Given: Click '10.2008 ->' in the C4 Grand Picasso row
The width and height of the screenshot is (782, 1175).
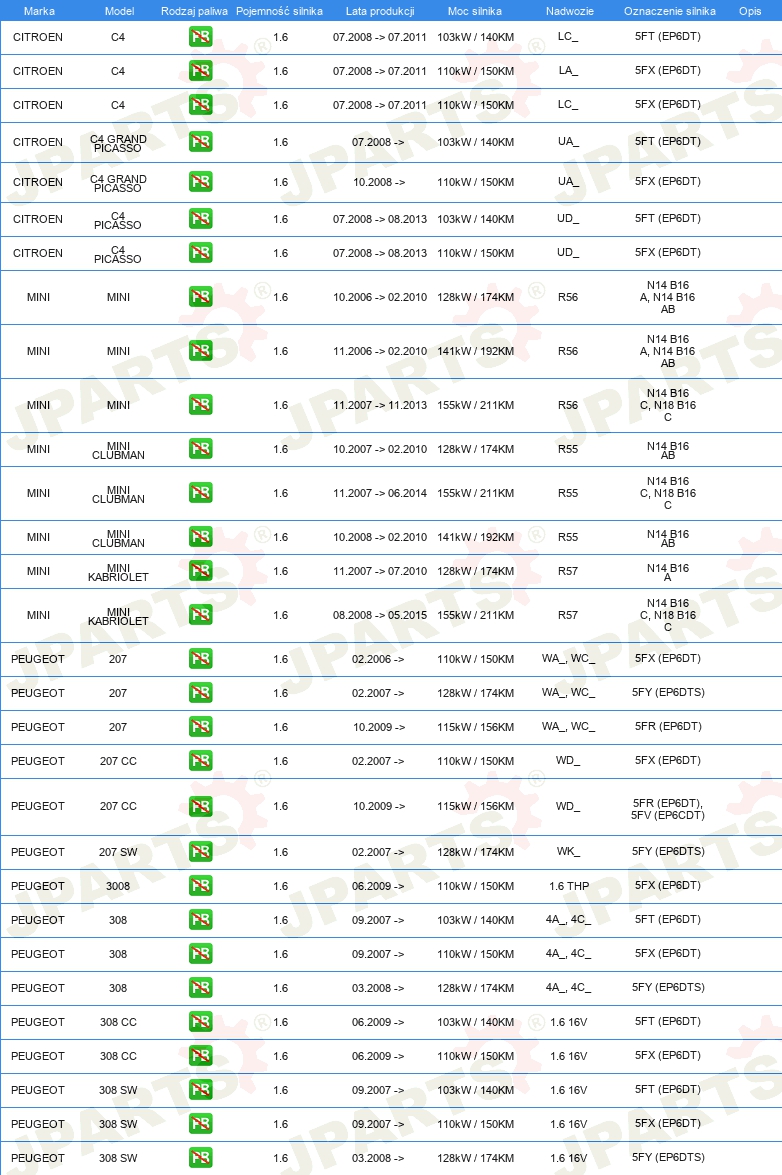Looking at the screenshot, I should coord(378,182).
